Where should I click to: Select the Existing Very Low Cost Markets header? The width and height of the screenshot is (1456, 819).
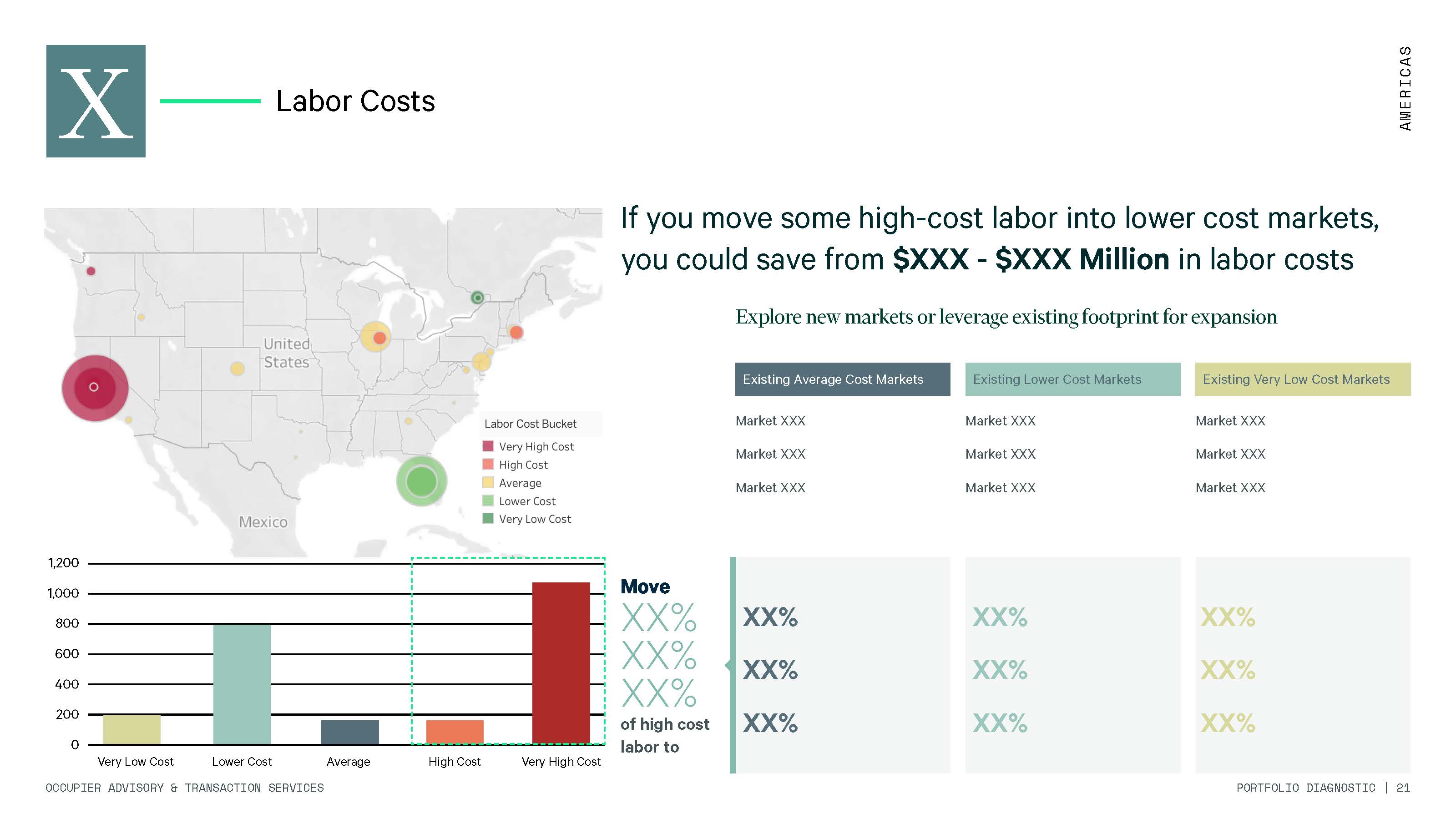point(1302,379)
